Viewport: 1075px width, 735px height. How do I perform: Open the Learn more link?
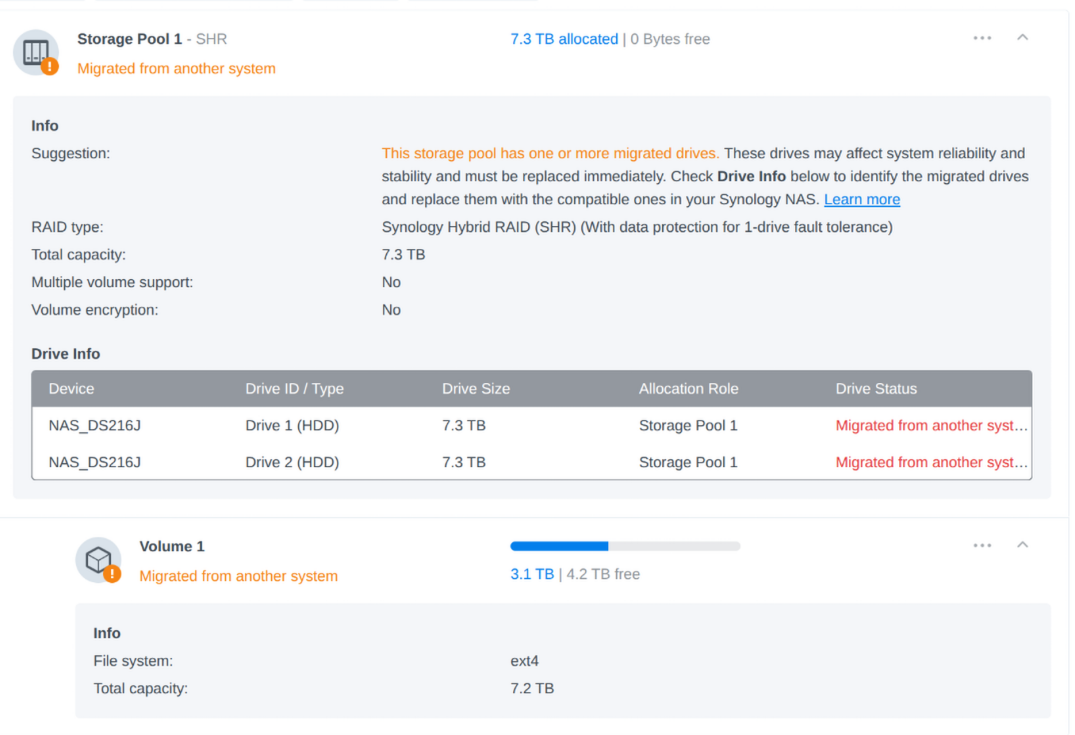862,200
